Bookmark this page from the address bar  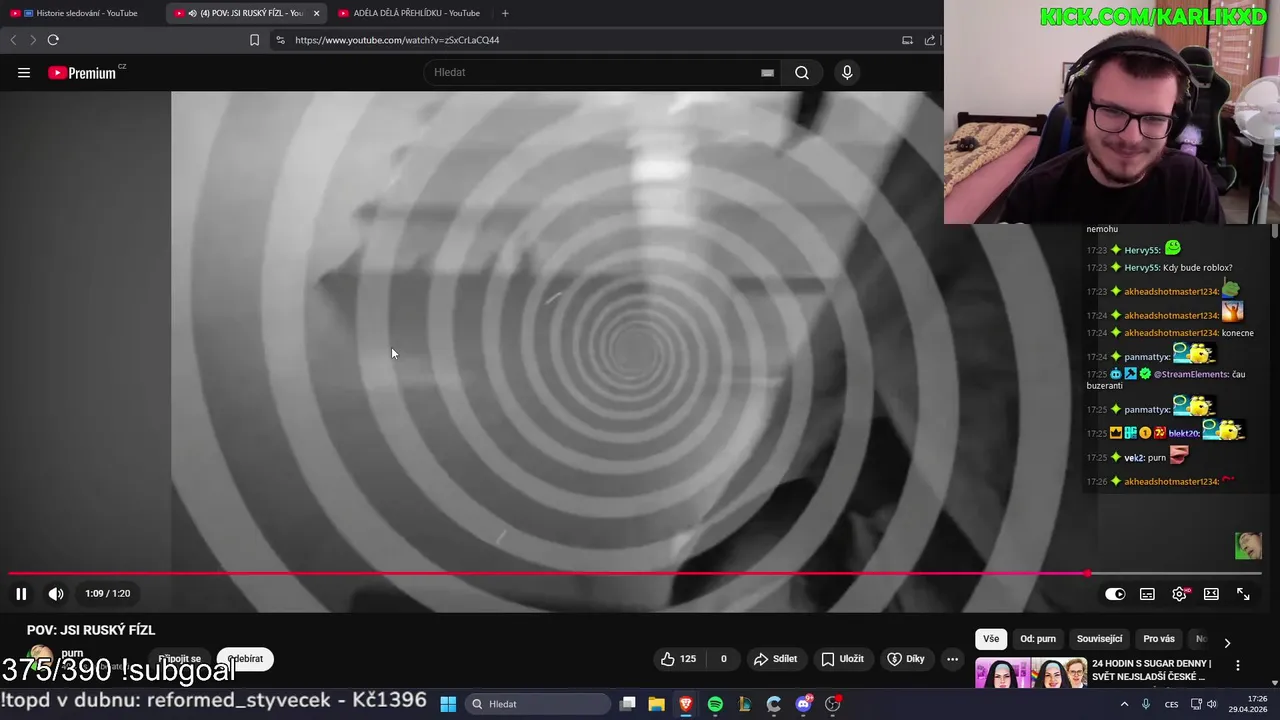point(254,40)
